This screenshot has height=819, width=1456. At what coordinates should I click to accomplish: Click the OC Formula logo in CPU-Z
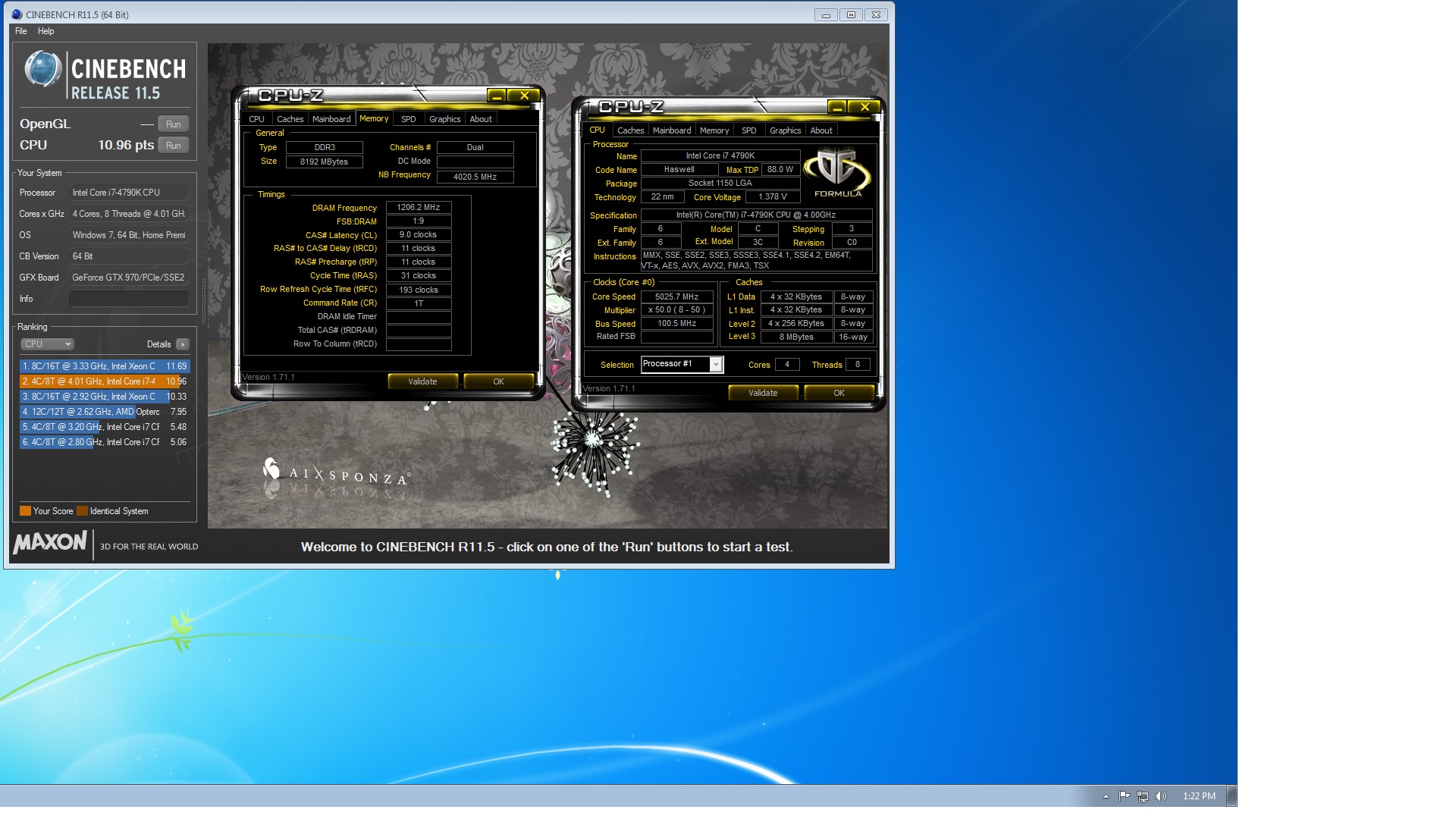[x=837, y=174]
